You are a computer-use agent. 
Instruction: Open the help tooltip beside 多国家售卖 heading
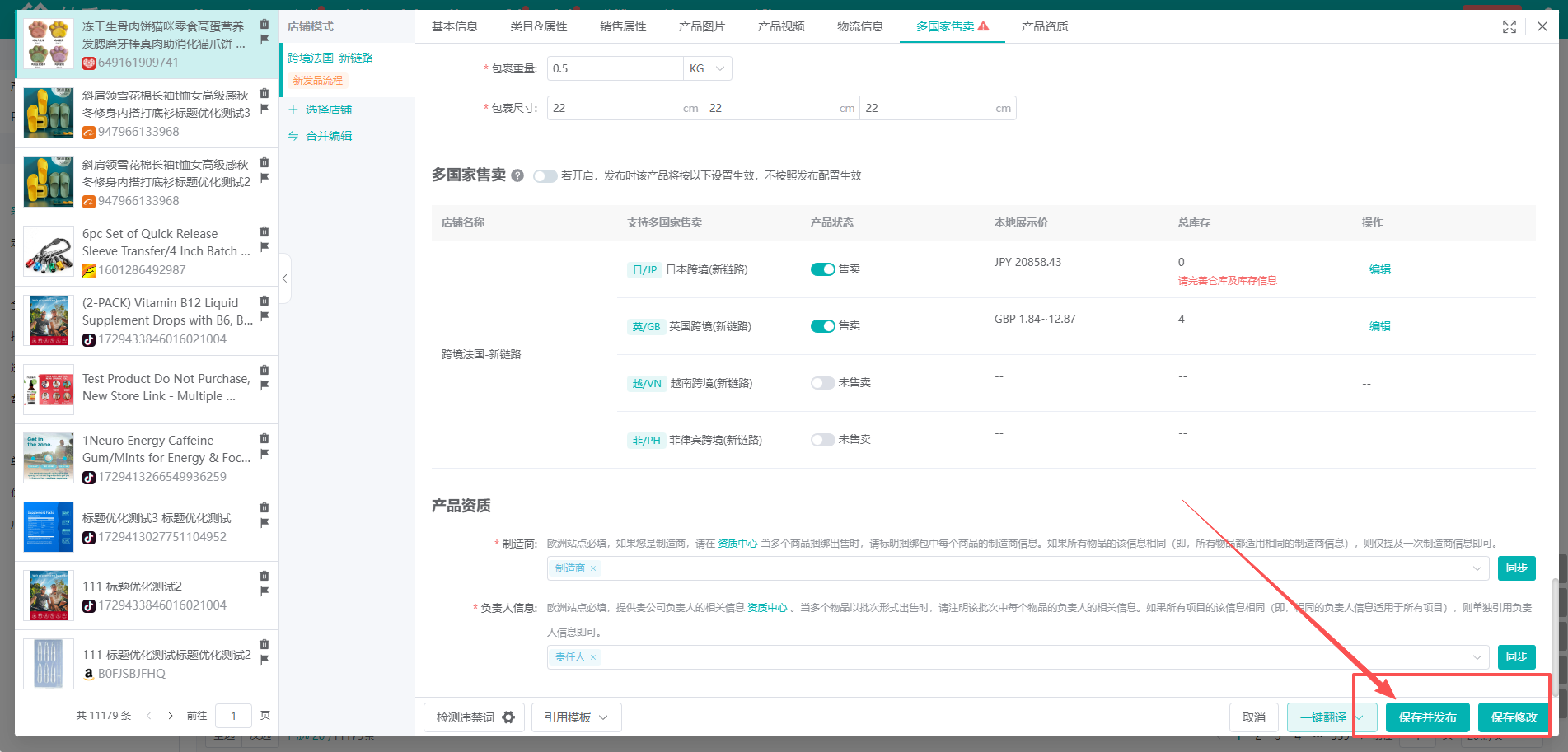[x=517, y=175]
